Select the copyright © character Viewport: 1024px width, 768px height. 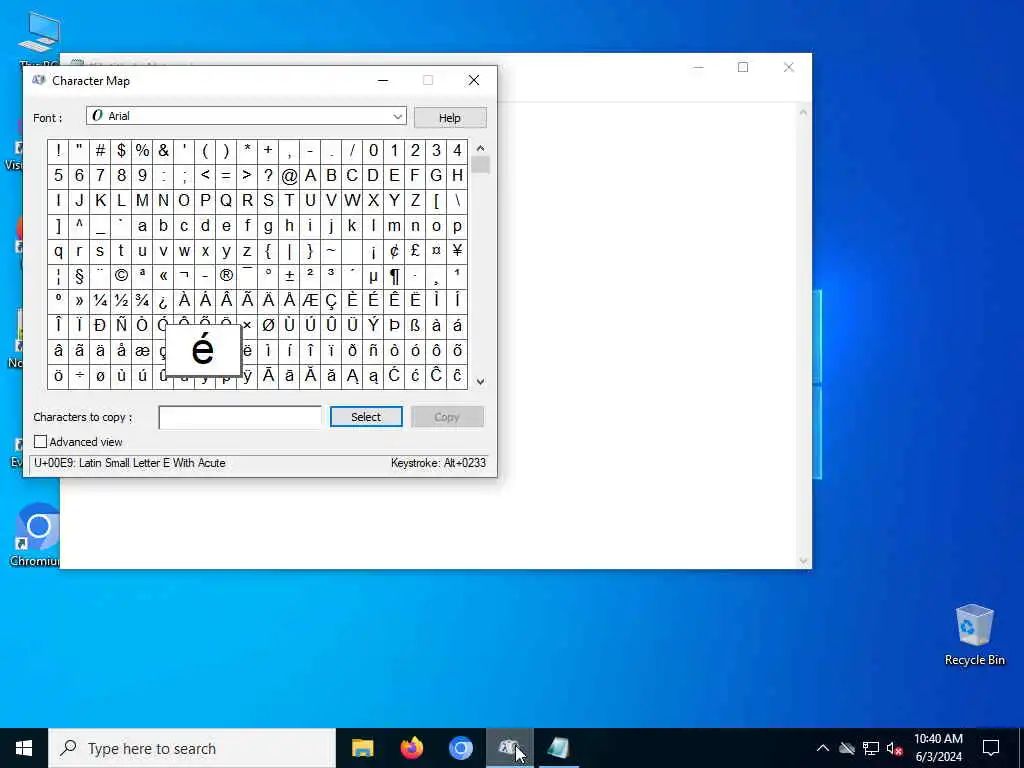tap(121, 276)
